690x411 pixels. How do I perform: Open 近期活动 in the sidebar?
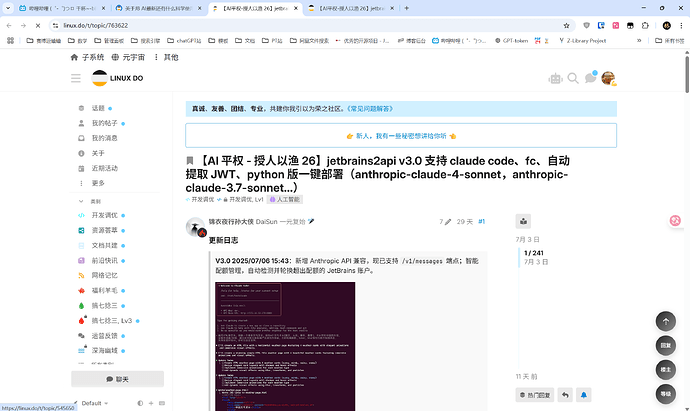104,168
